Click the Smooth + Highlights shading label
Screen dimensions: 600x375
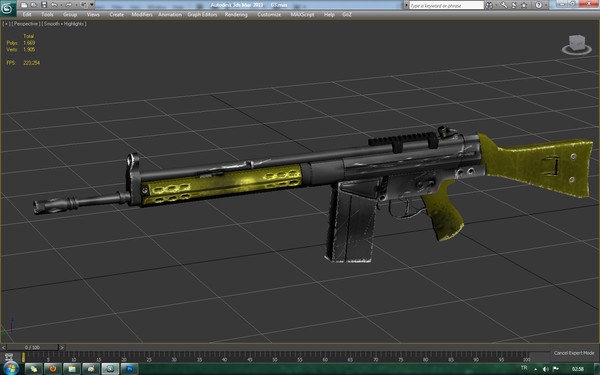[x=64, y=24]
